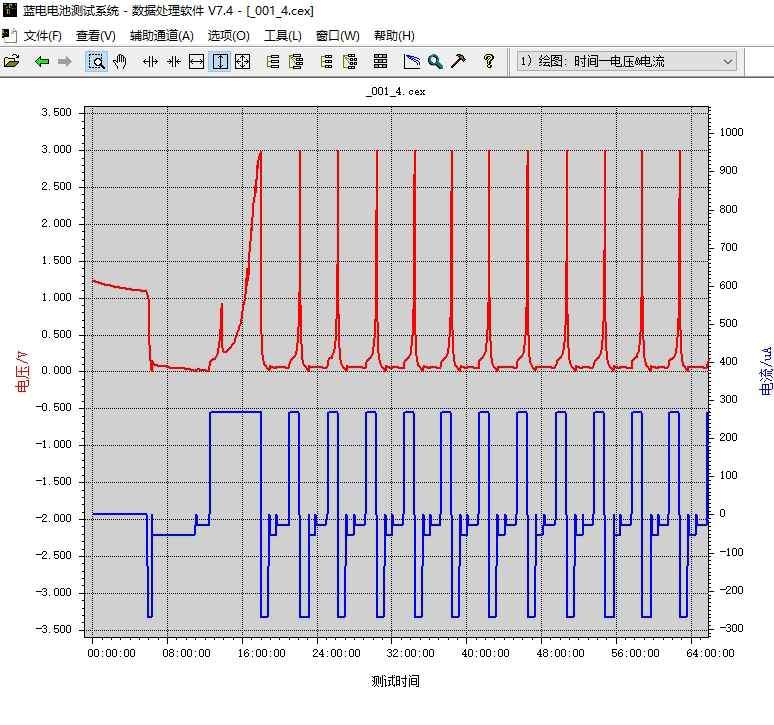Click the open file folder icon
This screenshot has height=725, width=774.
coord(12,61)
